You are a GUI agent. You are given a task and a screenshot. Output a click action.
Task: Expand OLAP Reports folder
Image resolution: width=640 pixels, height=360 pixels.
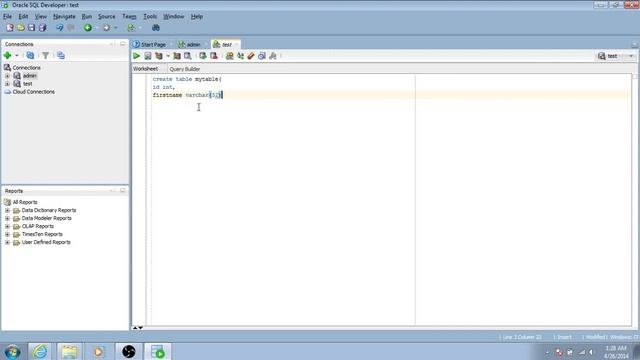pos(7,226)
